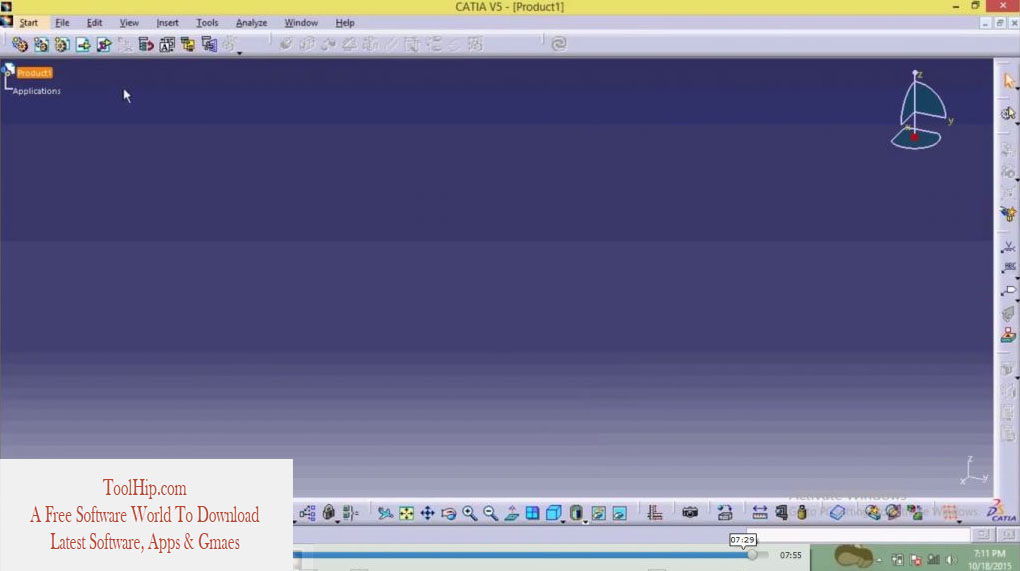1020x571 pixels.
Task: Select Product1 in the specification tree
Action: (x=34, y=73)
